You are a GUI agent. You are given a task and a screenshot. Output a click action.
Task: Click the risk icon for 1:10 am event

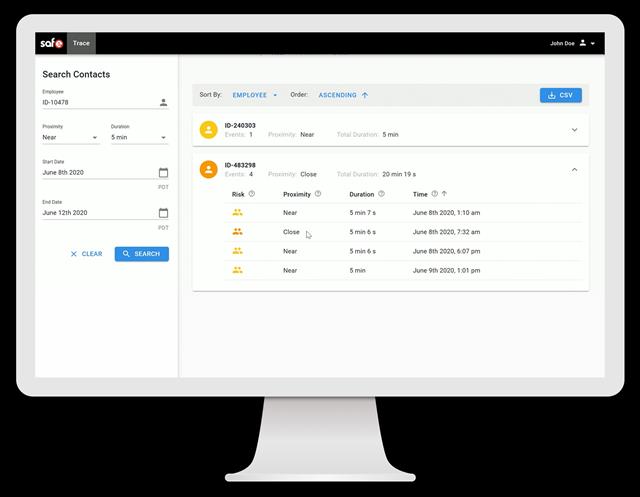[237, 213]
